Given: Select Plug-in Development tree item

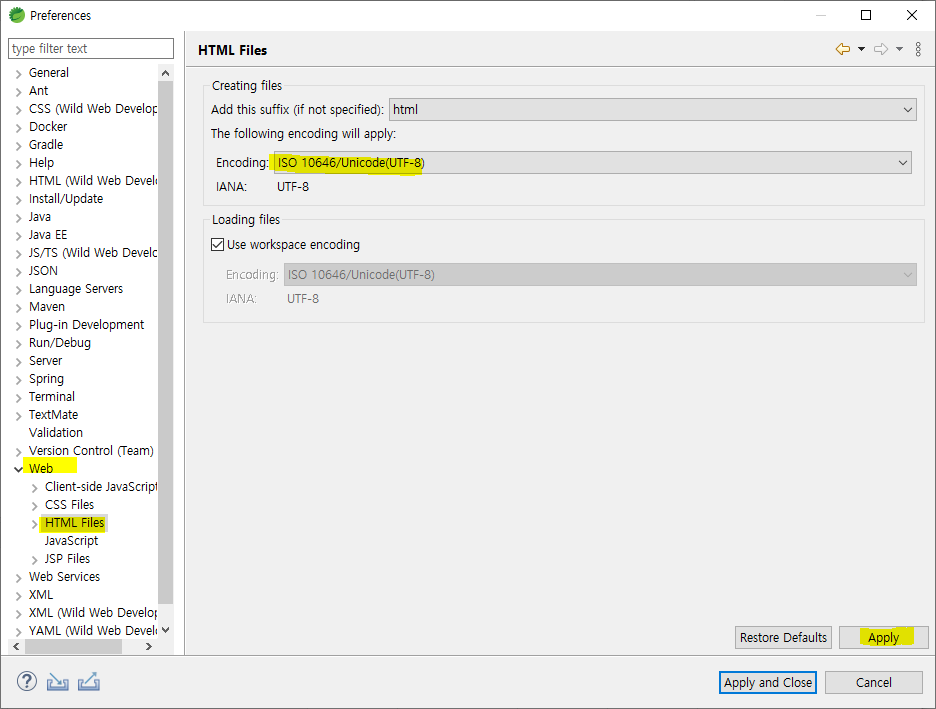Looking at the screenshot, I should click(86, 325).
